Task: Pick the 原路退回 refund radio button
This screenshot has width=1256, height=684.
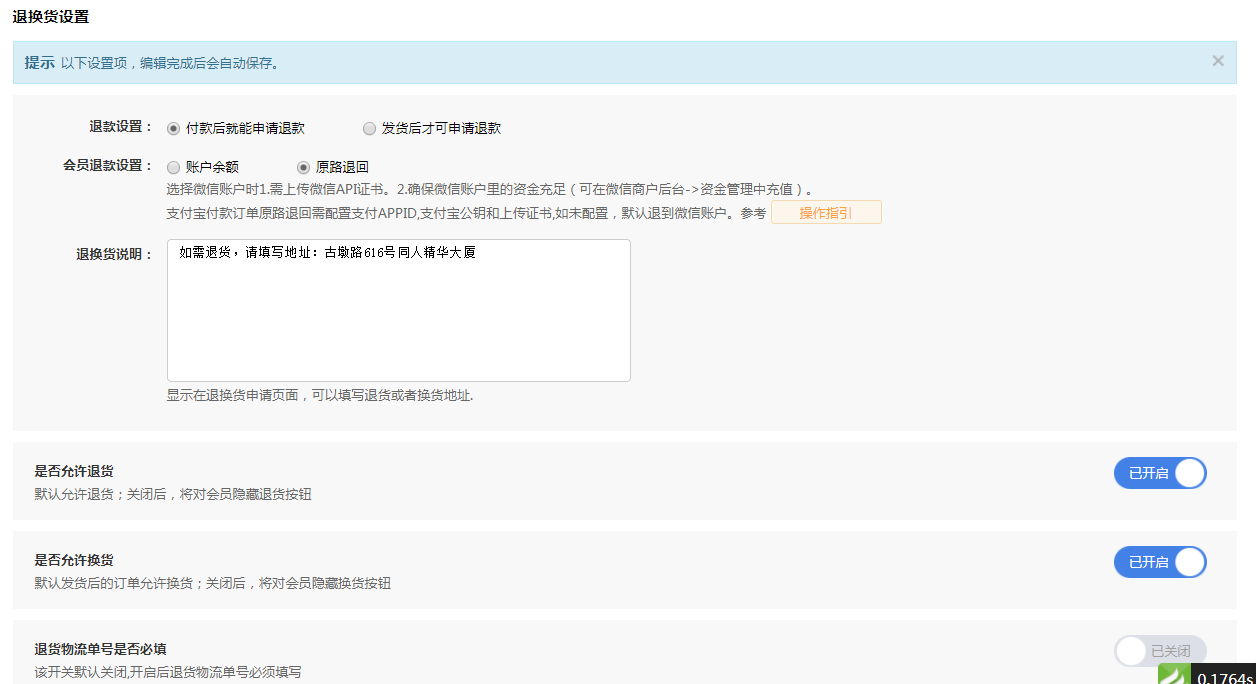Action: (304, 167)
